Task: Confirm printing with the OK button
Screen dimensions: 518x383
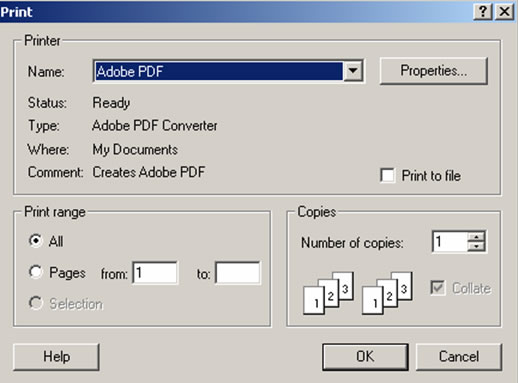Action: [x=365, y=357]
